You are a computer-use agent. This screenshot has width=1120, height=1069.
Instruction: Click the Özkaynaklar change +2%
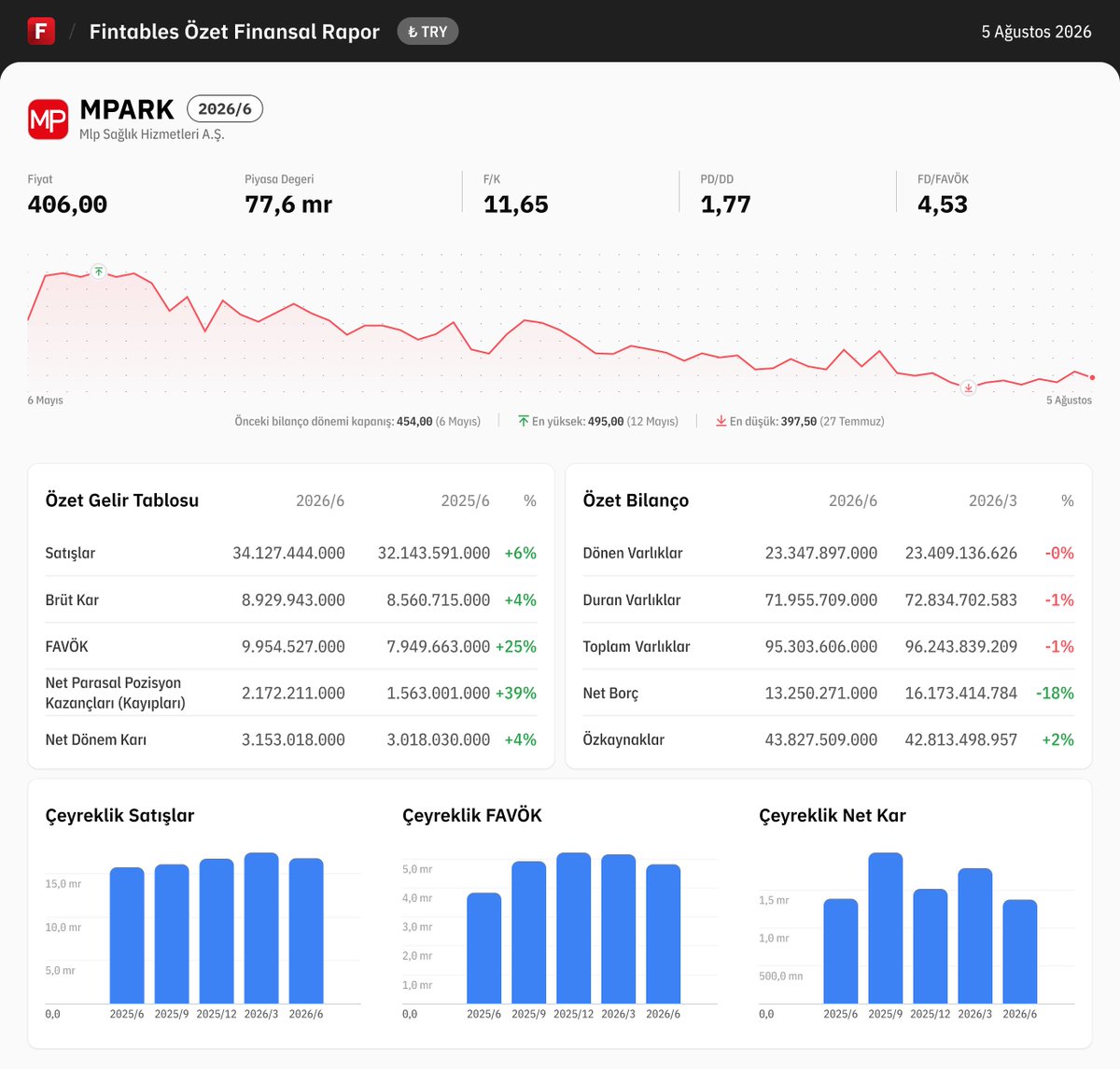(x=1058, y=739)
